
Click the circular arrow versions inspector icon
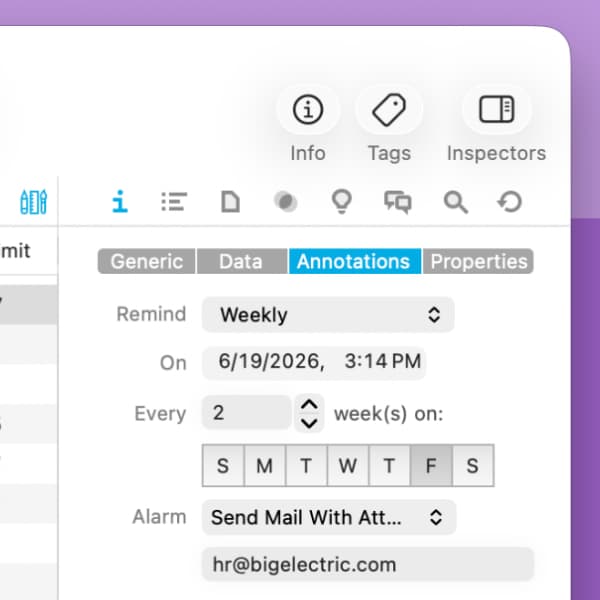(x=510, y=201)
